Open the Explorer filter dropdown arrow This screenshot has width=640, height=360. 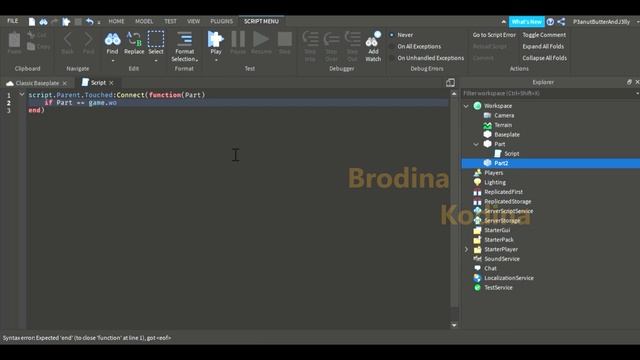[x=637, y=93]
